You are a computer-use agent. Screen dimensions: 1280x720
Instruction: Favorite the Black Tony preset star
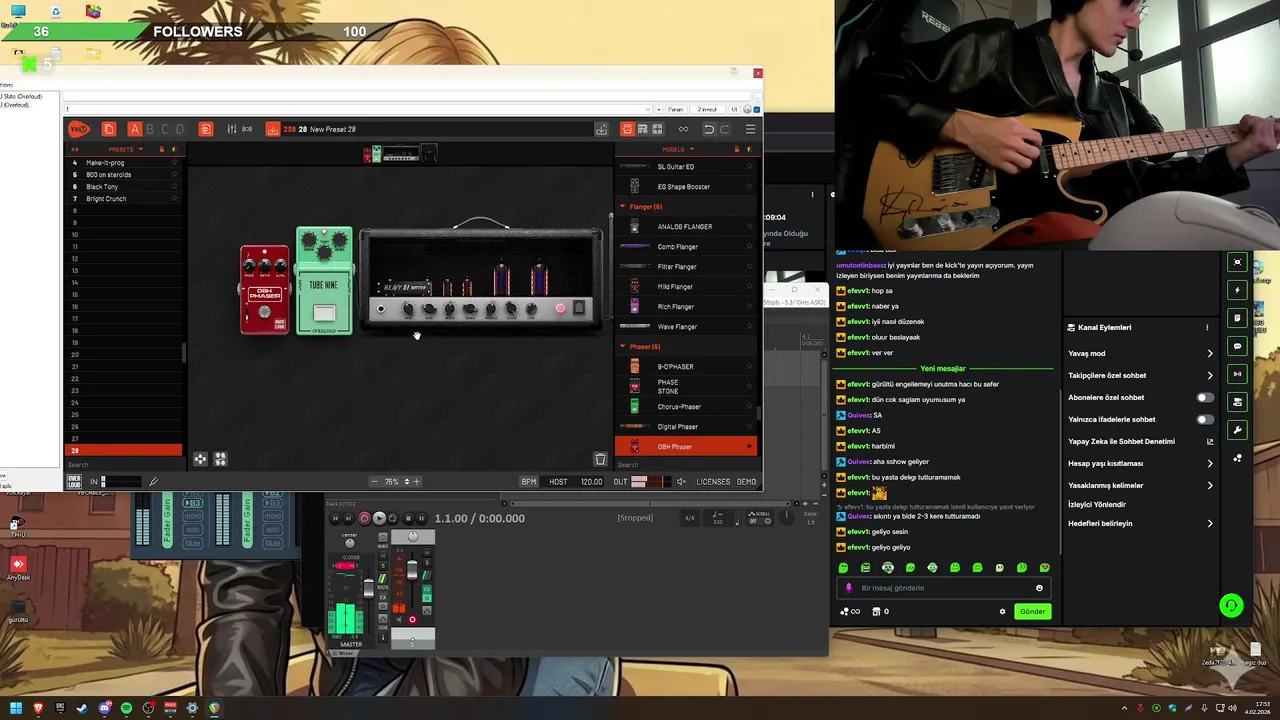coord(174,187)
